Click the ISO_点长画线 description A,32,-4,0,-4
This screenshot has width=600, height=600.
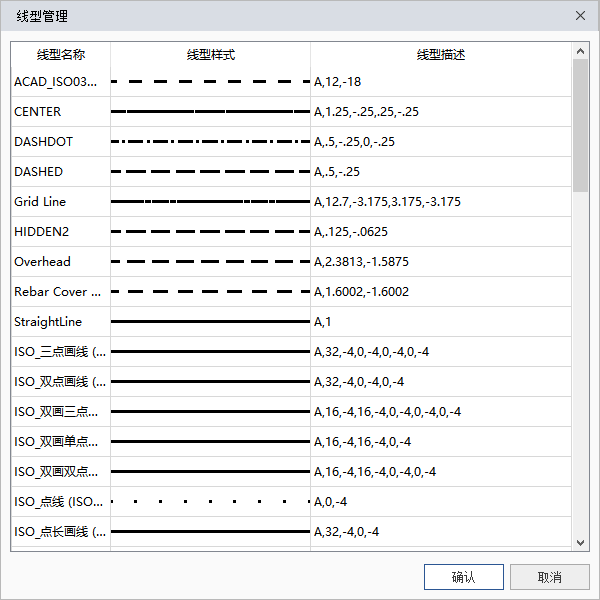346,532
